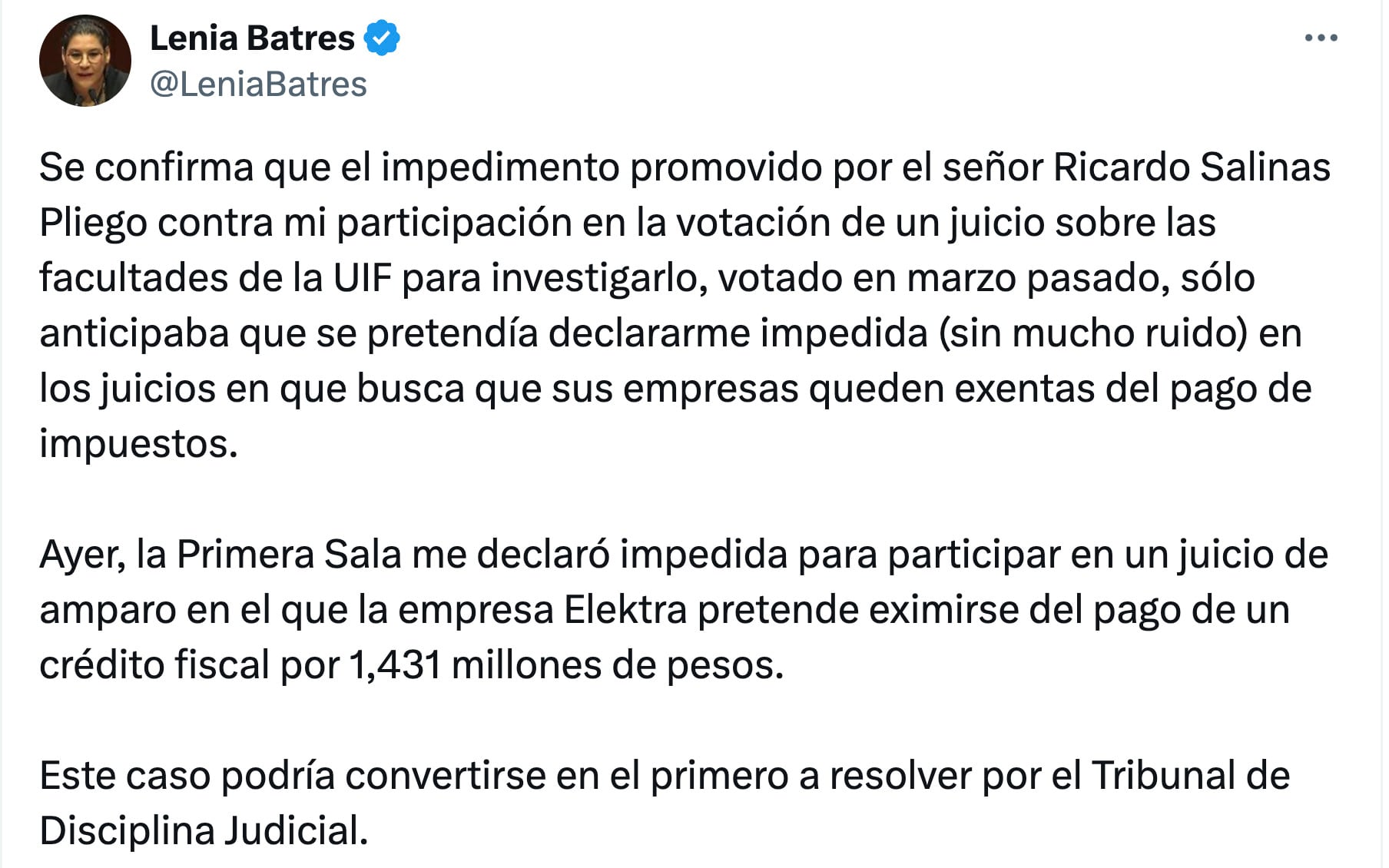This screenshot has width=1389, height=868.
Task: Click the words 'Primera Sala'
Action: [289, 555]
